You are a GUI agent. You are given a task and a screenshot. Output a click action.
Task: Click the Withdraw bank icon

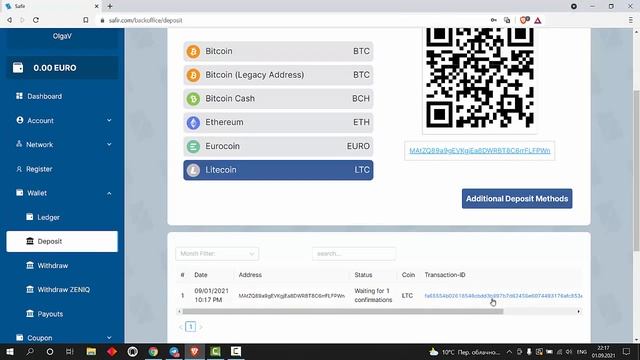[x=30, y=265]
